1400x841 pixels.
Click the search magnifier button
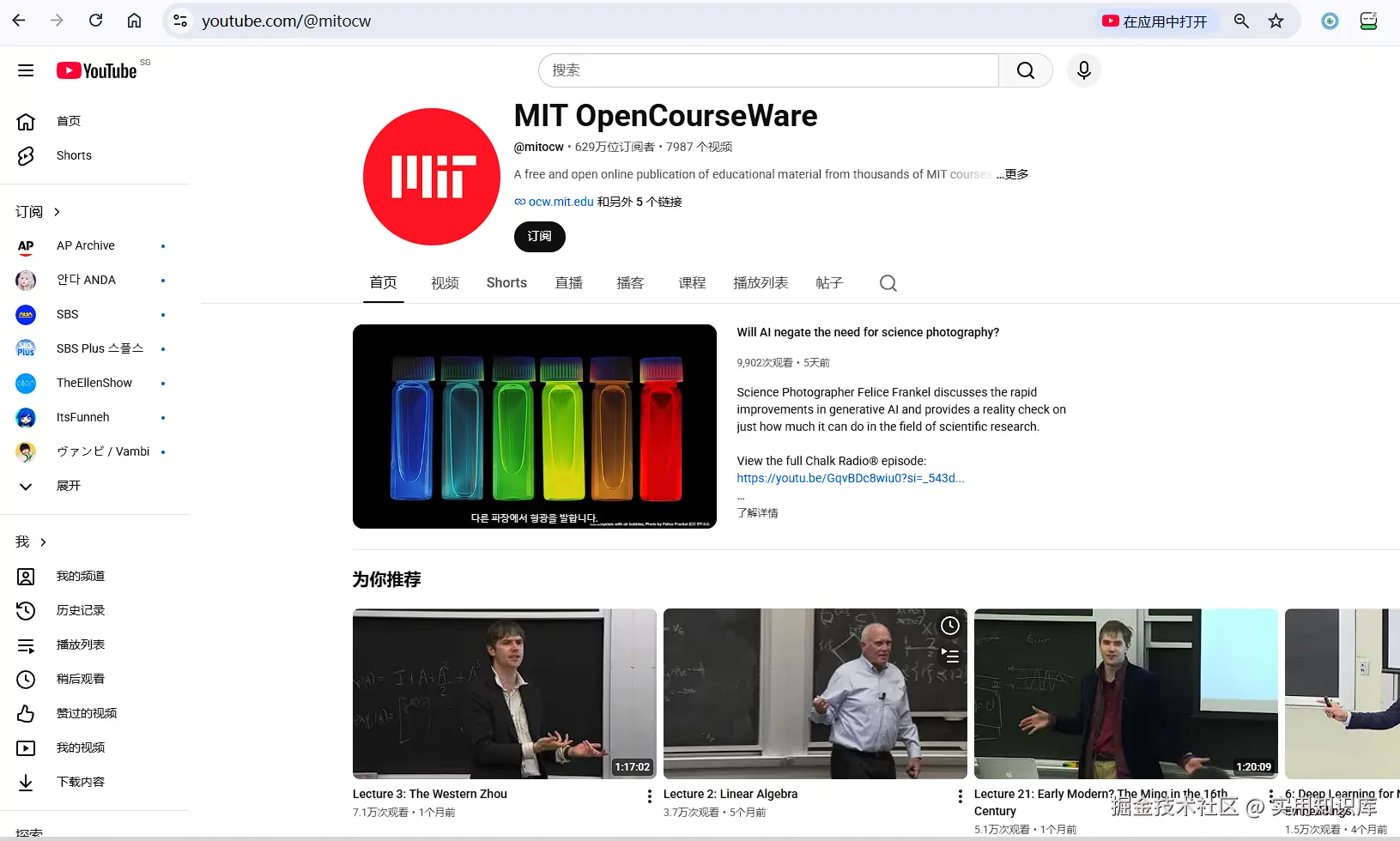pos(1026,70)
